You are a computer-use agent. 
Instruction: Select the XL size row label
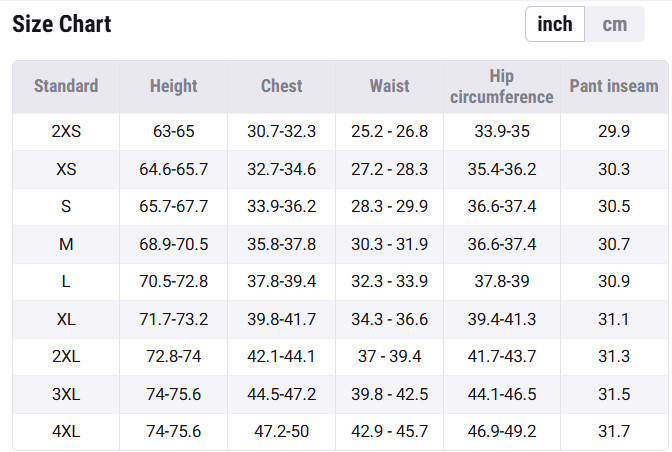click(66, 319)
